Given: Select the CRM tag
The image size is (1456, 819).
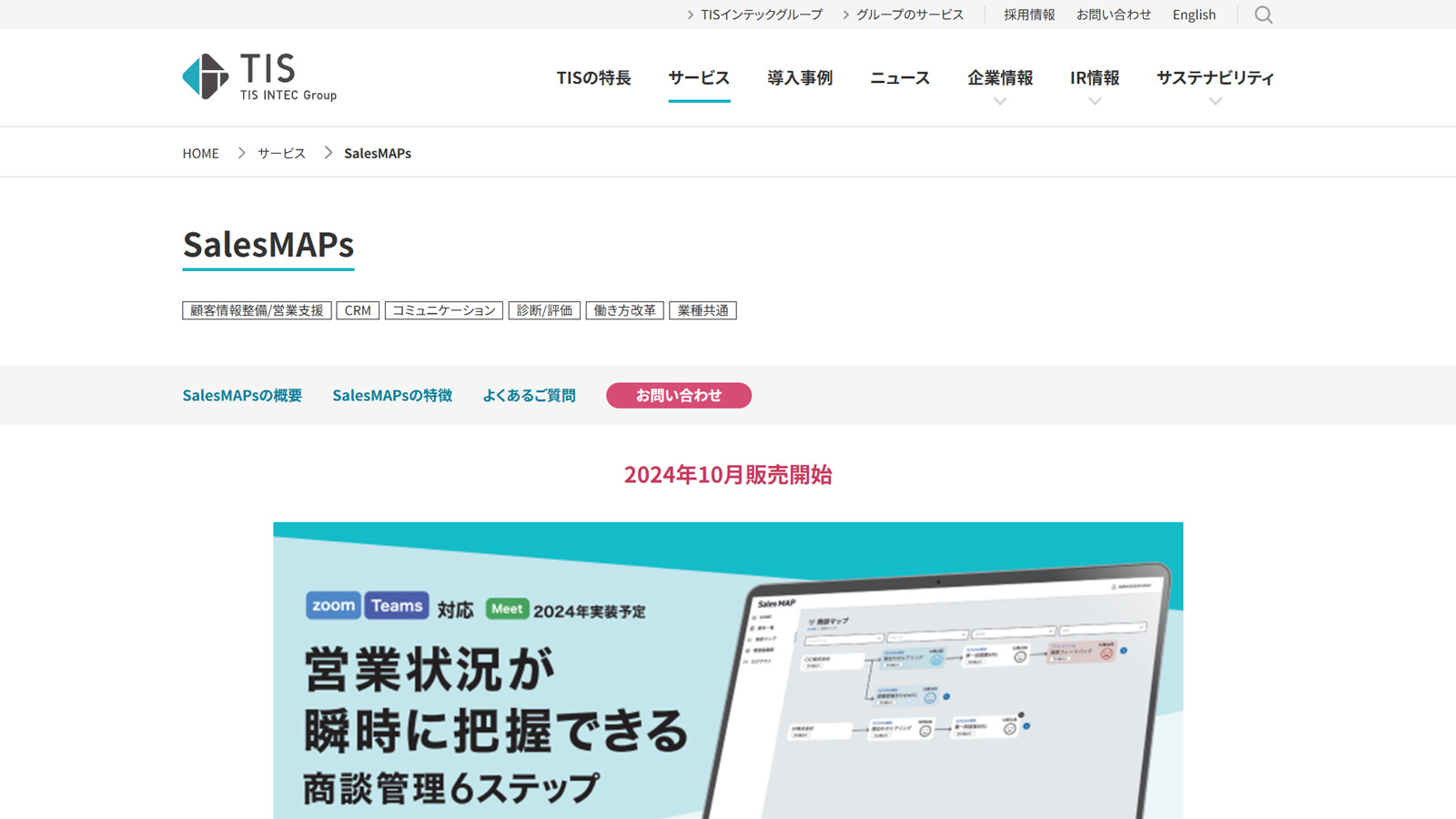Looking at the screenshot, I should (358, 310).
